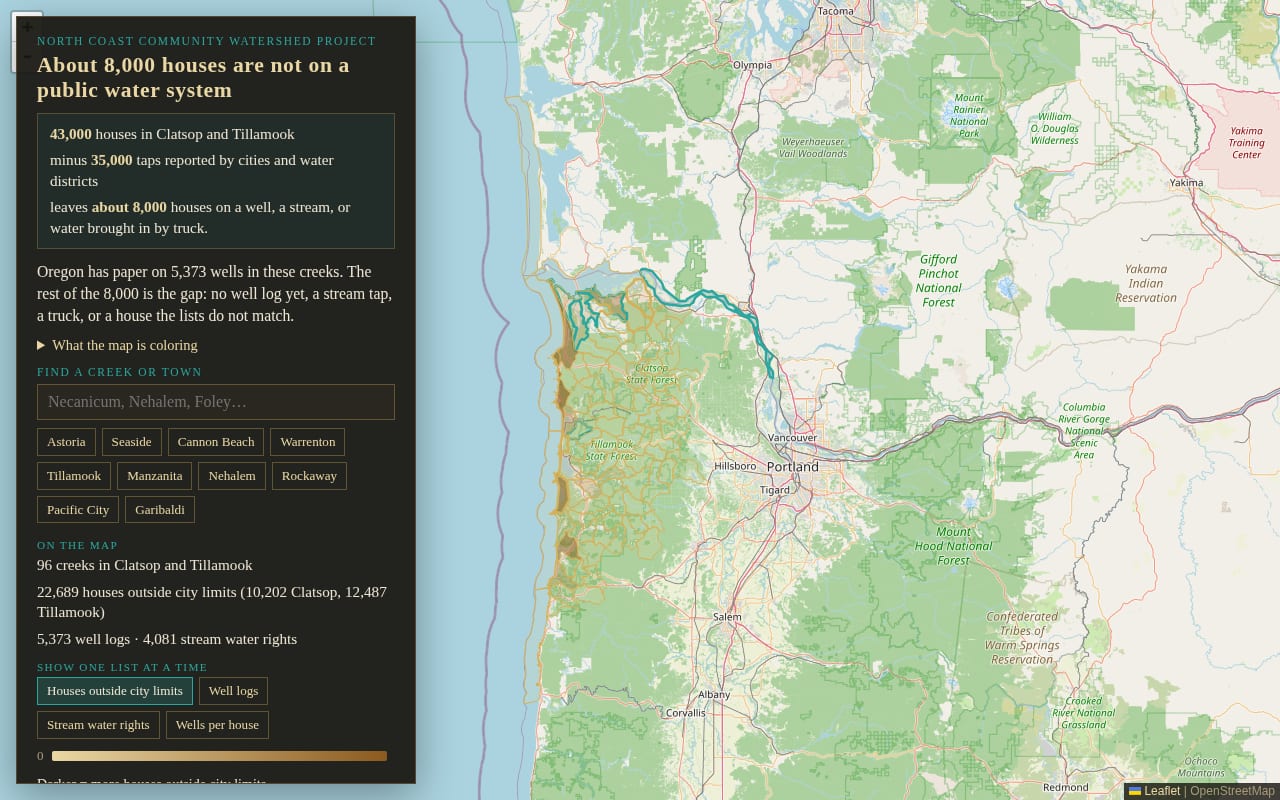Jump to the Astoria town chip
The width and height of the screenshot is (1280, 800).
[67, 442]
